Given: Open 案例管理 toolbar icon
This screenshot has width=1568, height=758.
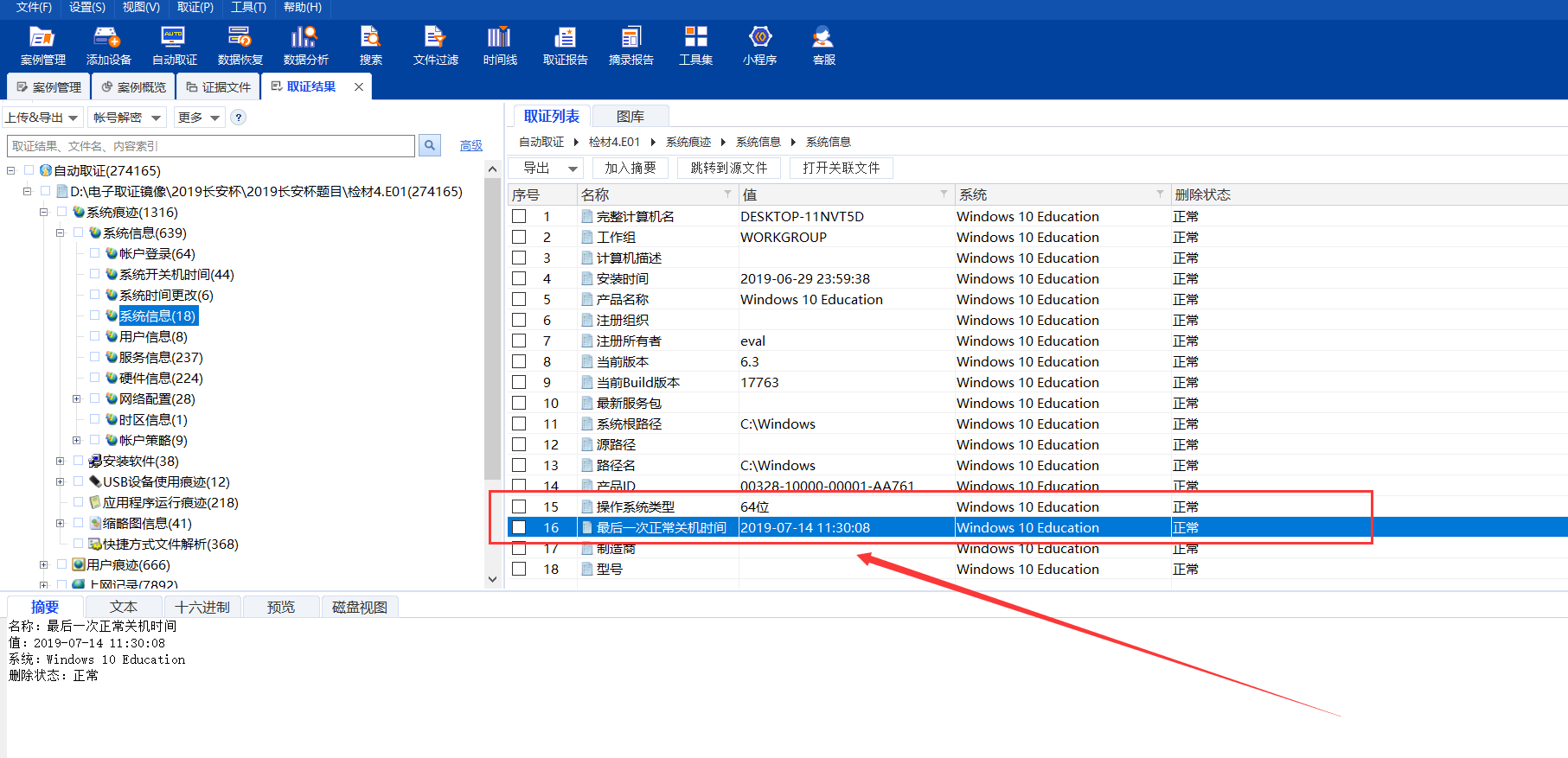Looking at the screenshot, I should pyautogui.click(x=43, y=46).
